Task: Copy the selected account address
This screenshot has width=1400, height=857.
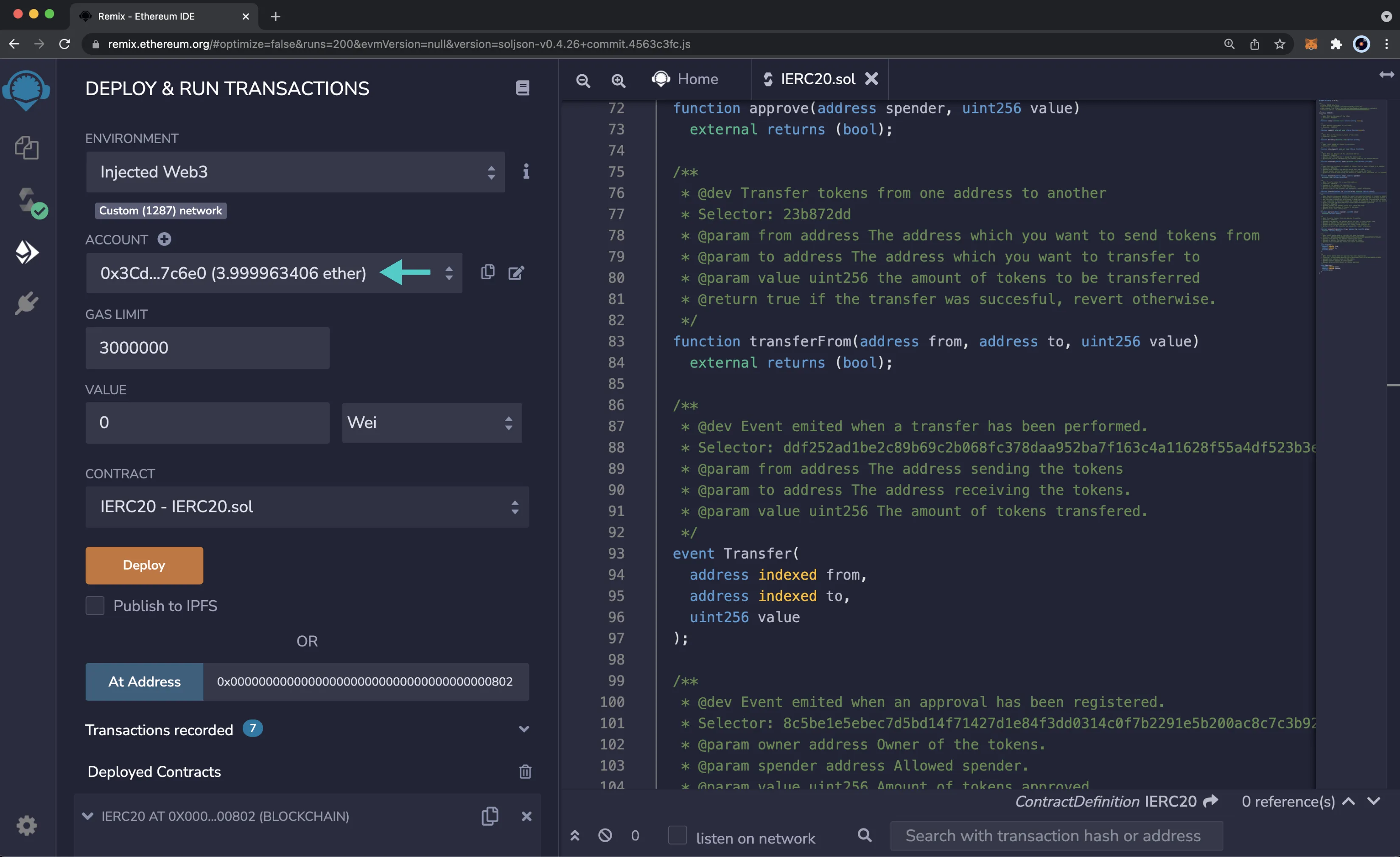Action: [x=487, y=273]
